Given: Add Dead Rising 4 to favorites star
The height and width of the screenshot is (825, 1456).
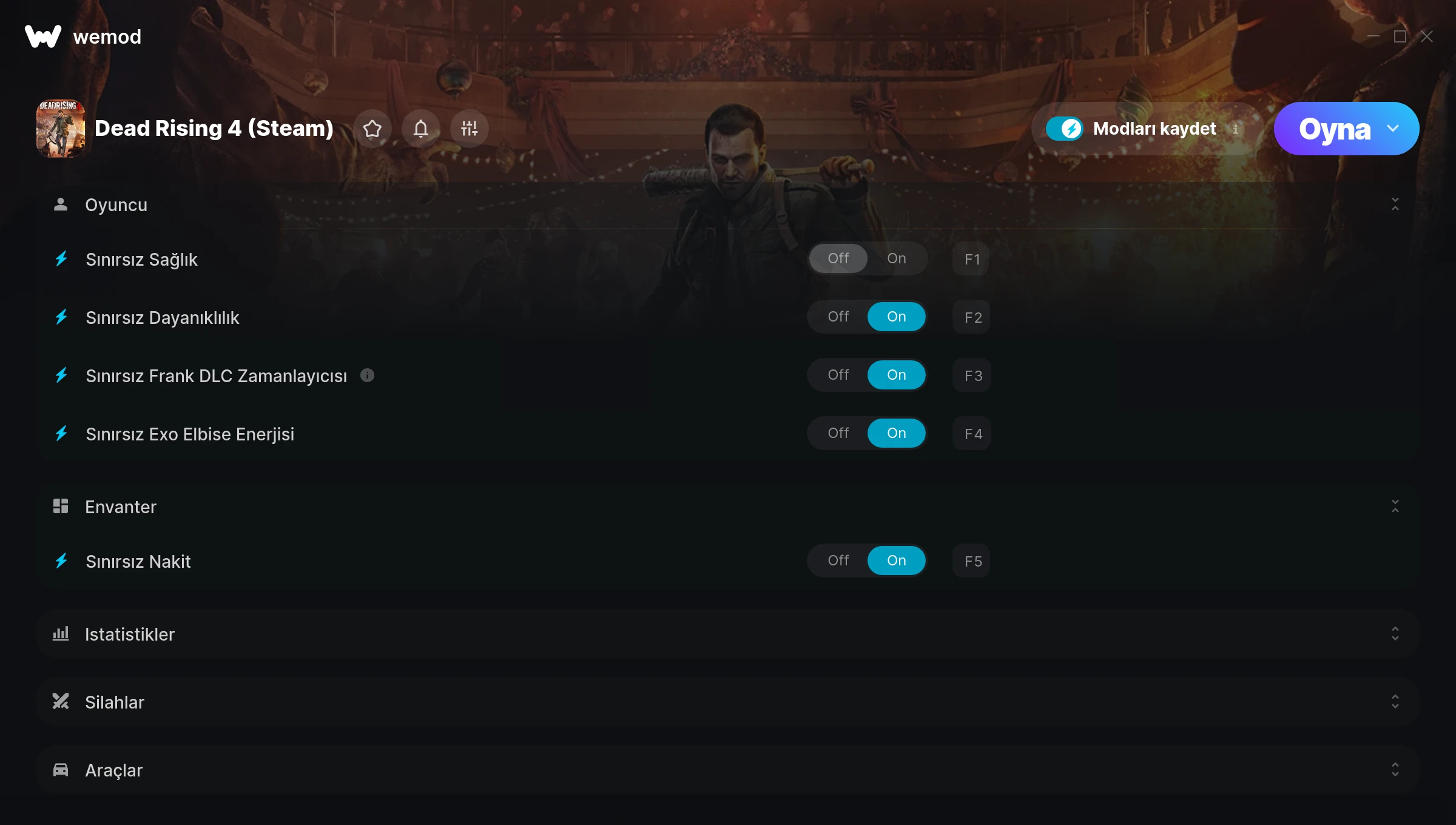Looking at the screenshot, I should pos(372,129).
